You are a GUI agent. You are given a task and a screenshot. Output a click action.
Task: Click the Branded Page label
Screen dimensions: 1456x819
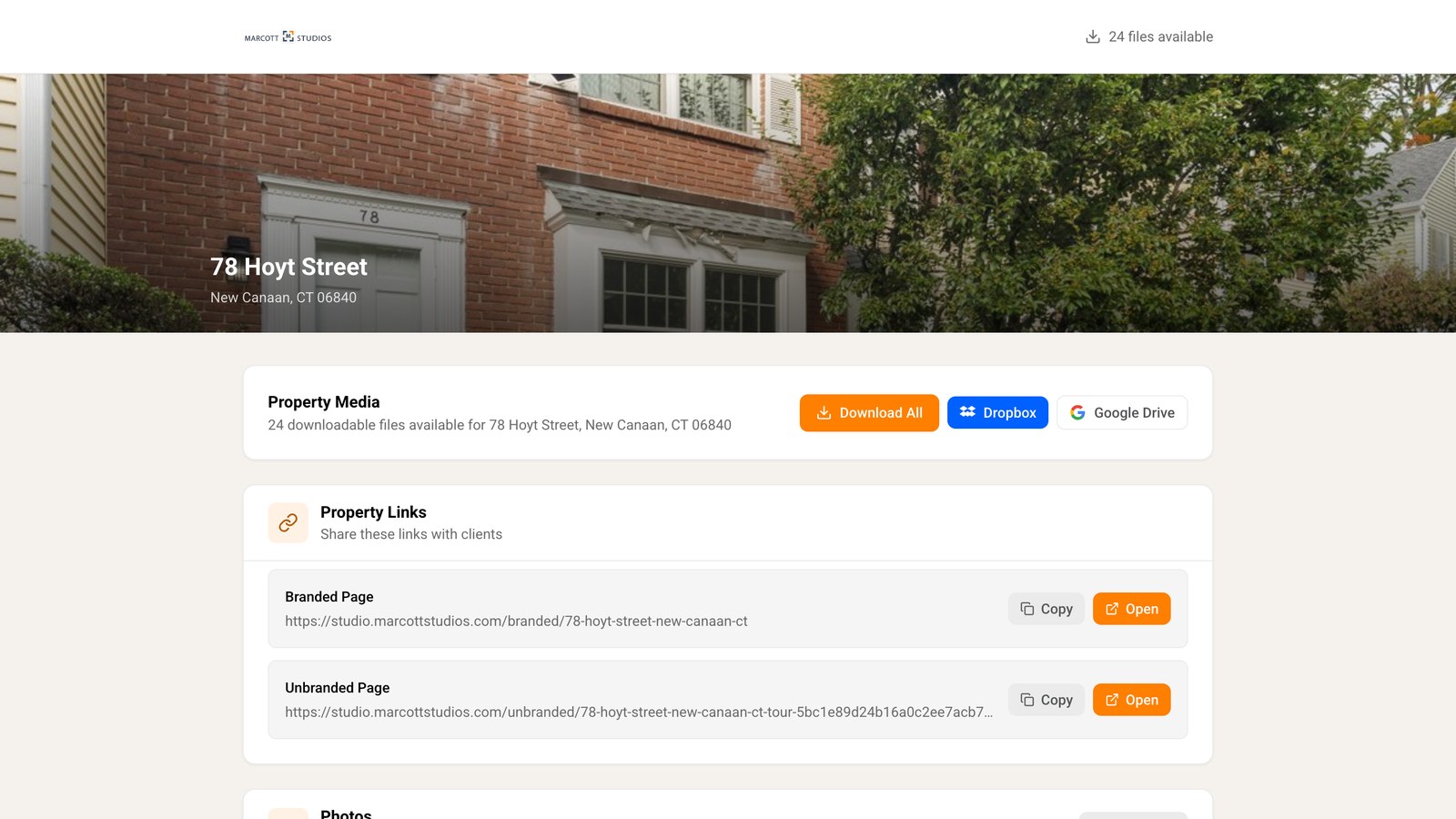click(329, 597)
